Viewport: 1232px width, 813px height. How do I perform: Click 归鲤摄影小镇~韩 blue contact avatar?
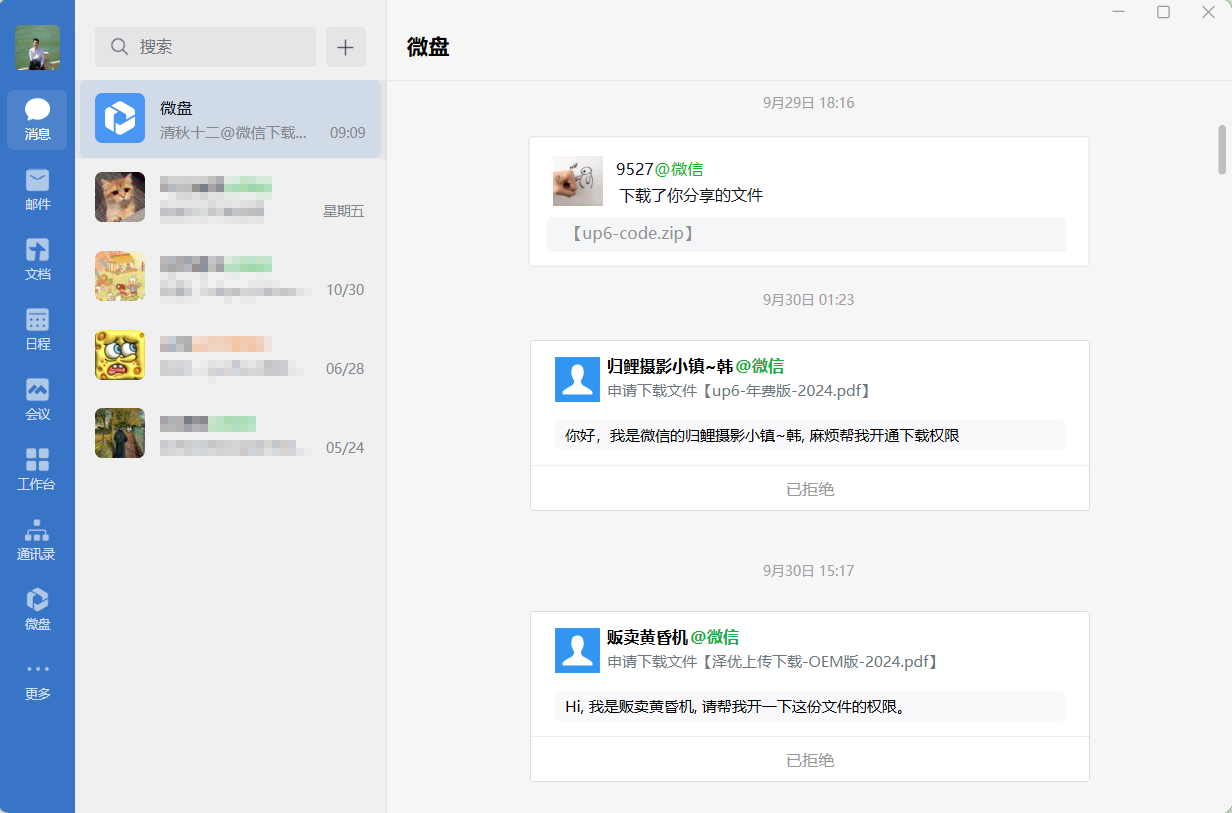click(x=577, y=379)
